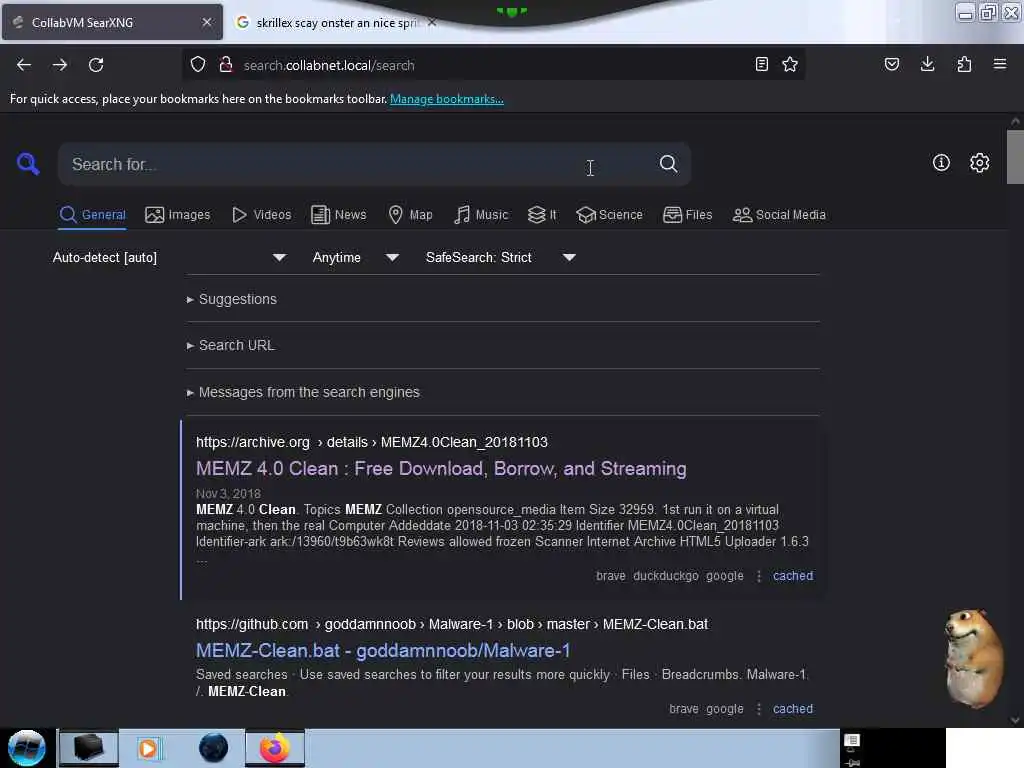1024x768 pixels.
Task: Click the github.com result URL breadcrumb
Action: 452,624
